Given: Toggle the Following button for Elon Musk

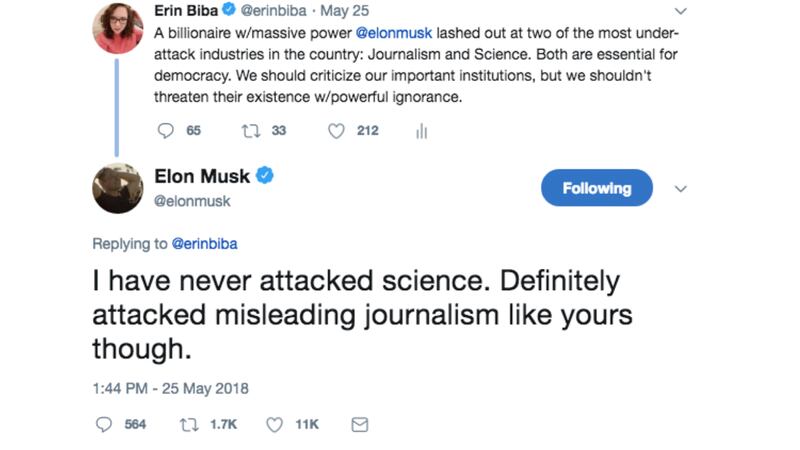Looking at the screenshot, I should point(596,188).
